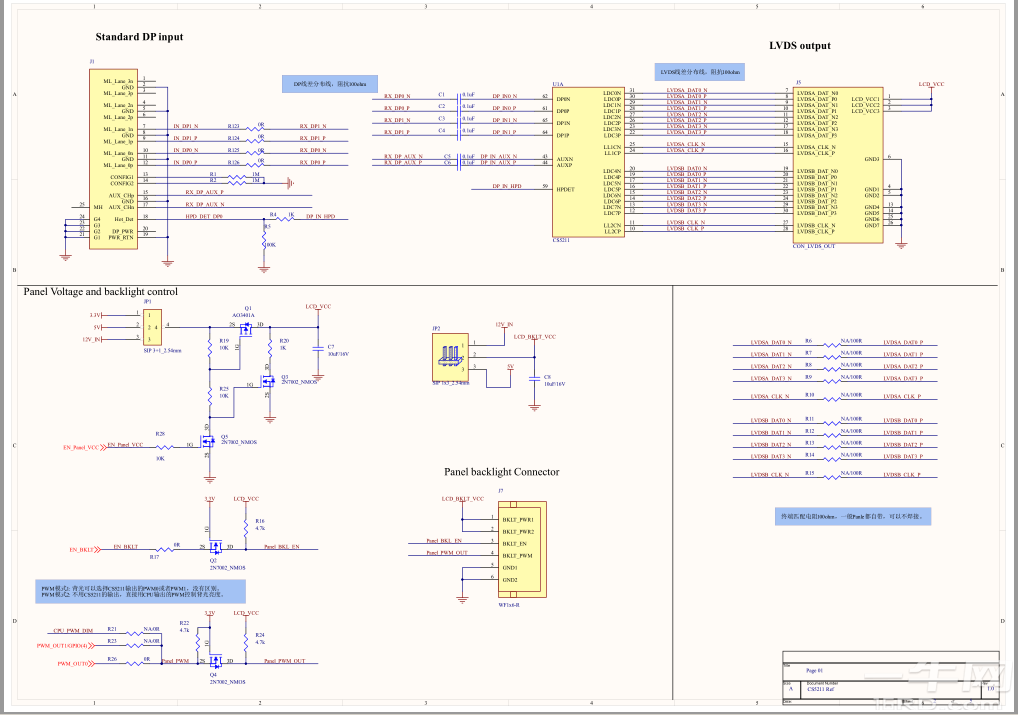Click the "Standard DP input" section title
Screen dimensions: 1018x715
(x=139, y=37)
